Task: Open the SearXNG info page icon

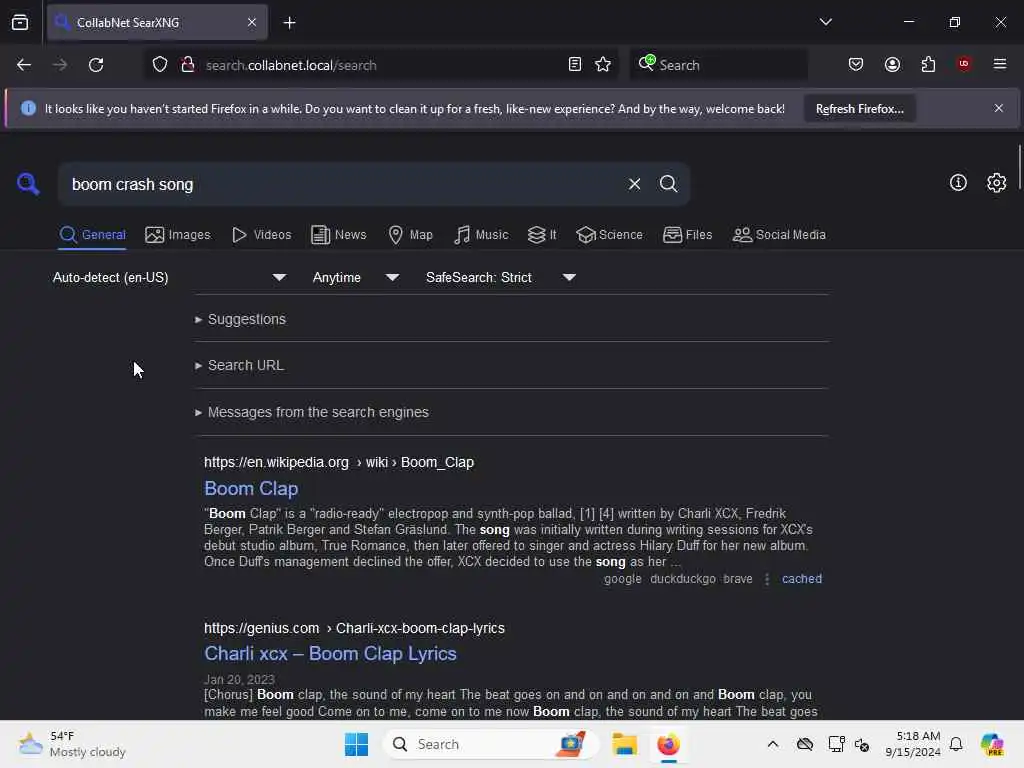Action: pos(958,183)
